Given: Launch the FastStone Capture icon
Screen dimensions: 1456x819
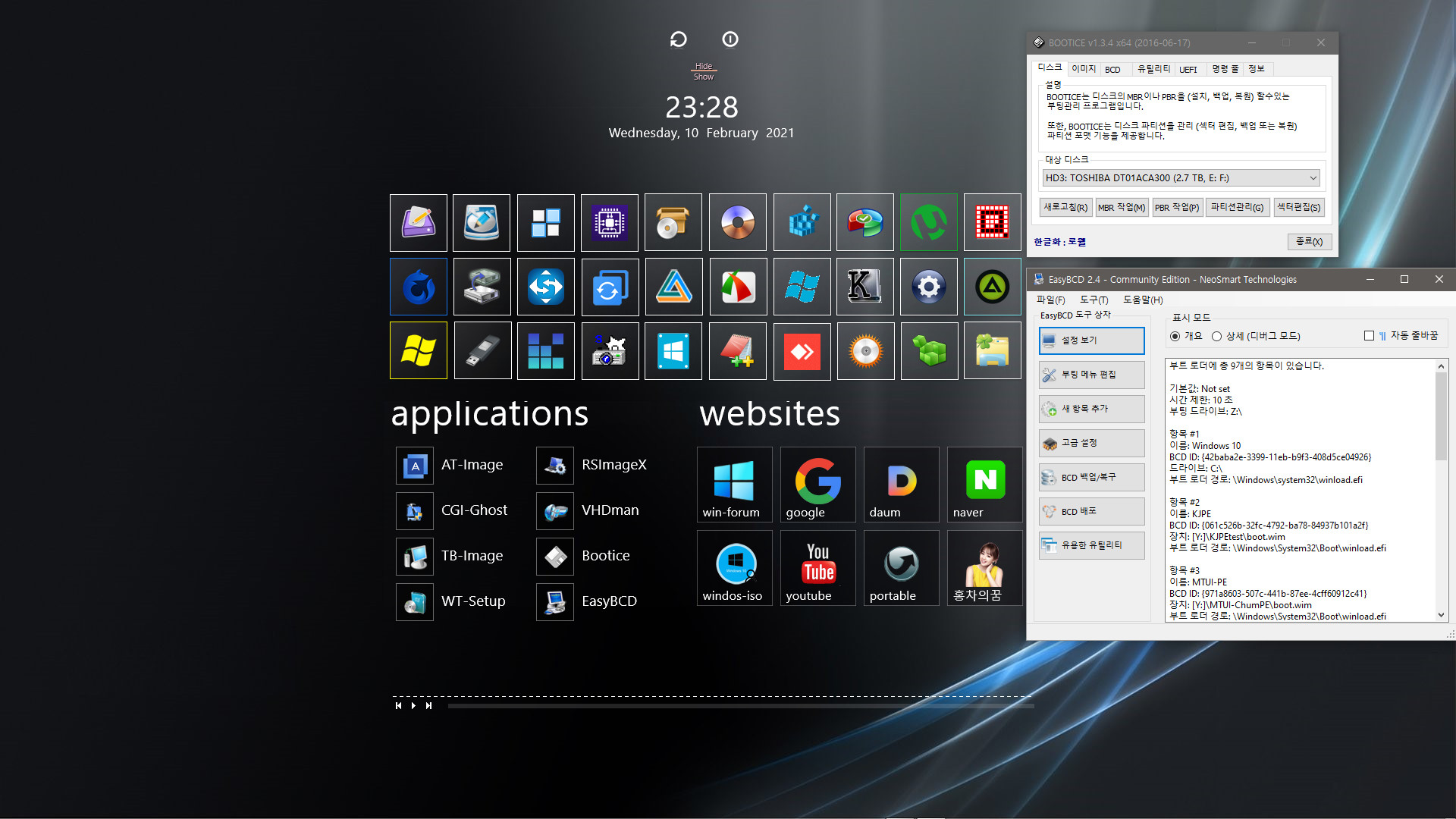Looking at the screenshot, I should (738, 287).
